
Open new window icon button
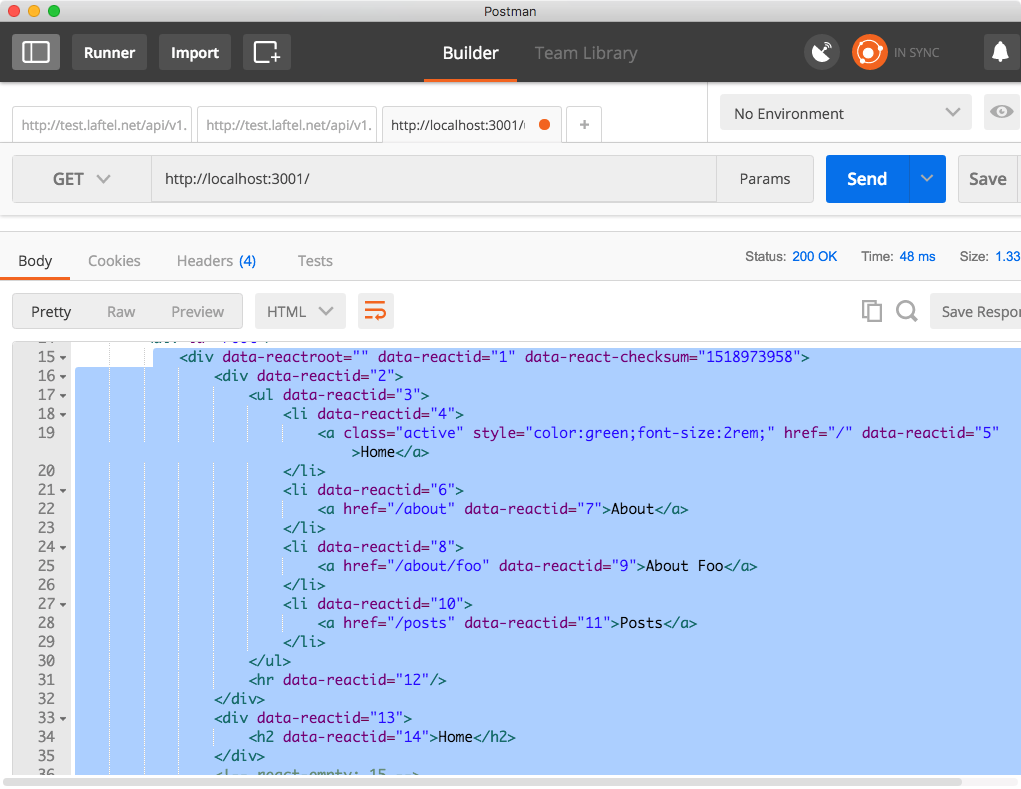point(267,52)
